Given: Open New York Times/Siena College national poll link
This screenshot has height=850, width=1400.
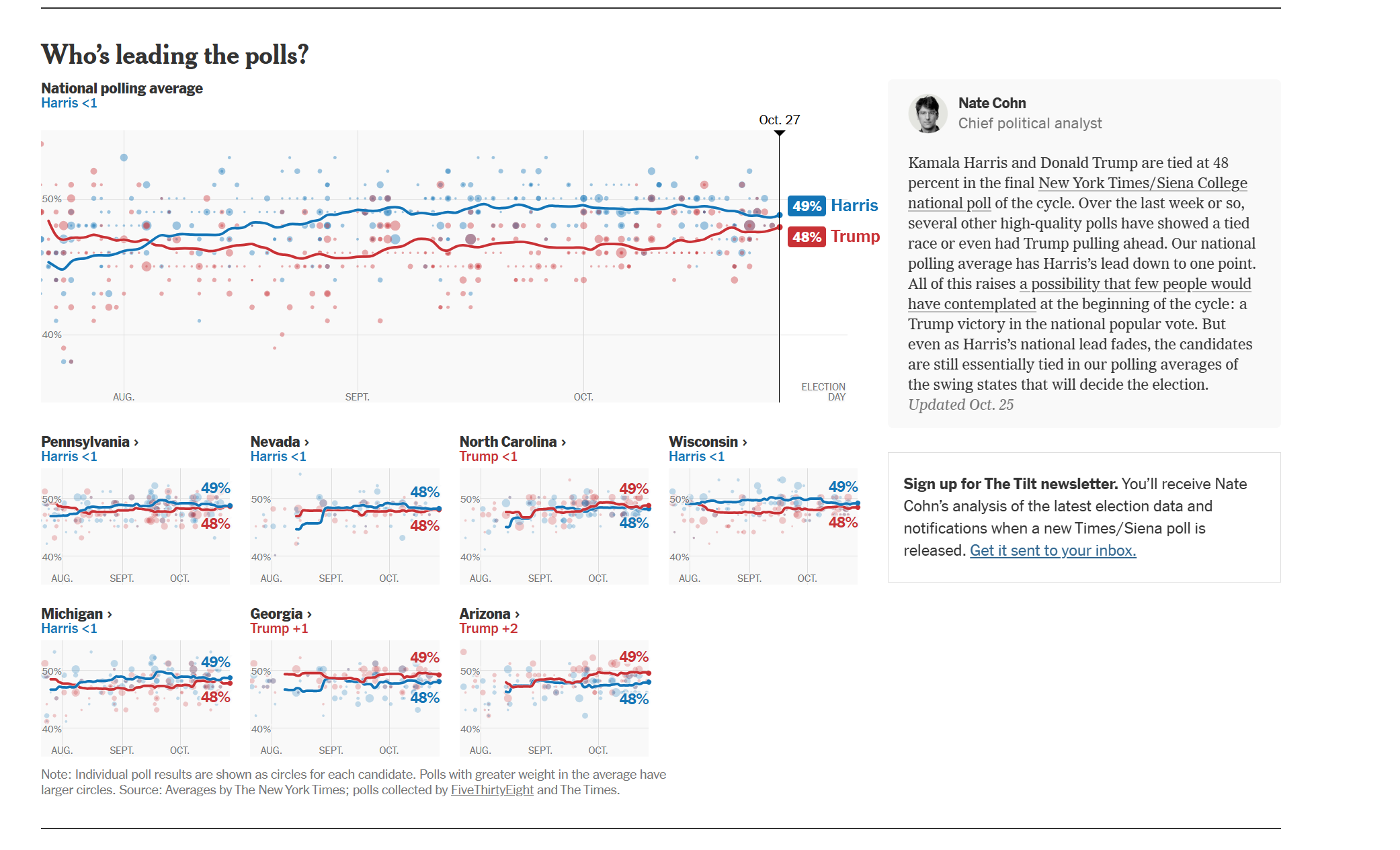Looking at the screenshot, I should (x=1143, y=183).
